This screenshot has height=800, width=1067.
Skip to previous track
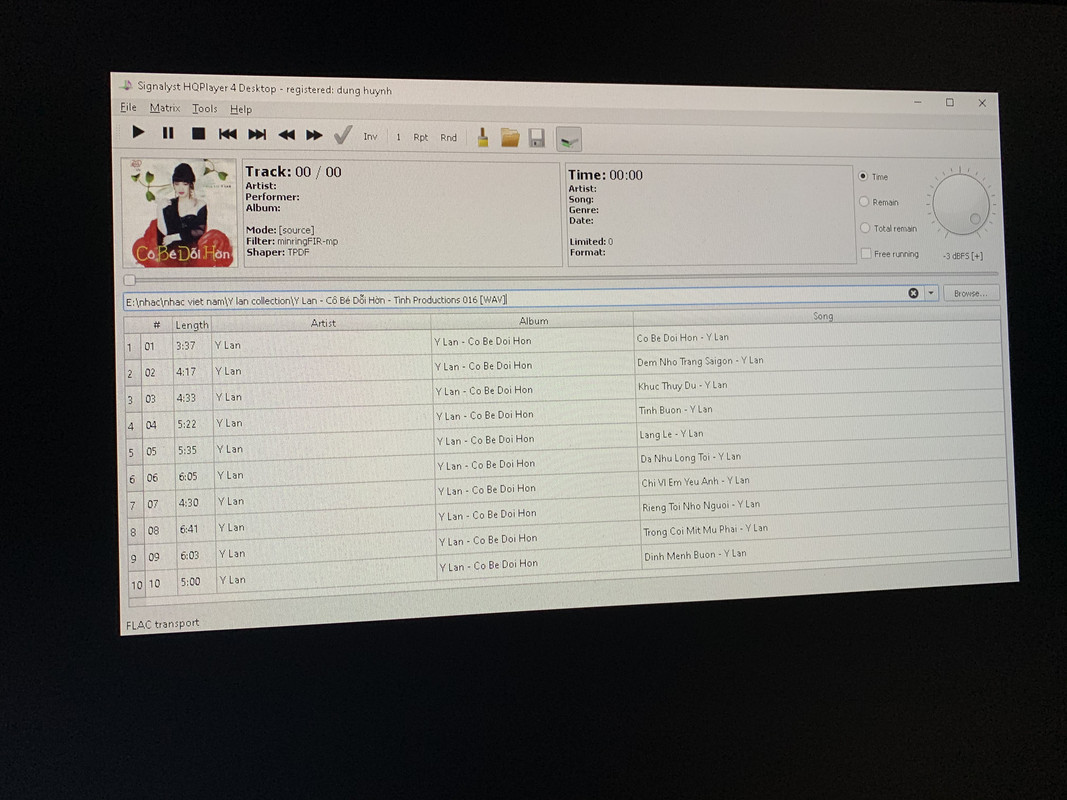pos(227,134)
